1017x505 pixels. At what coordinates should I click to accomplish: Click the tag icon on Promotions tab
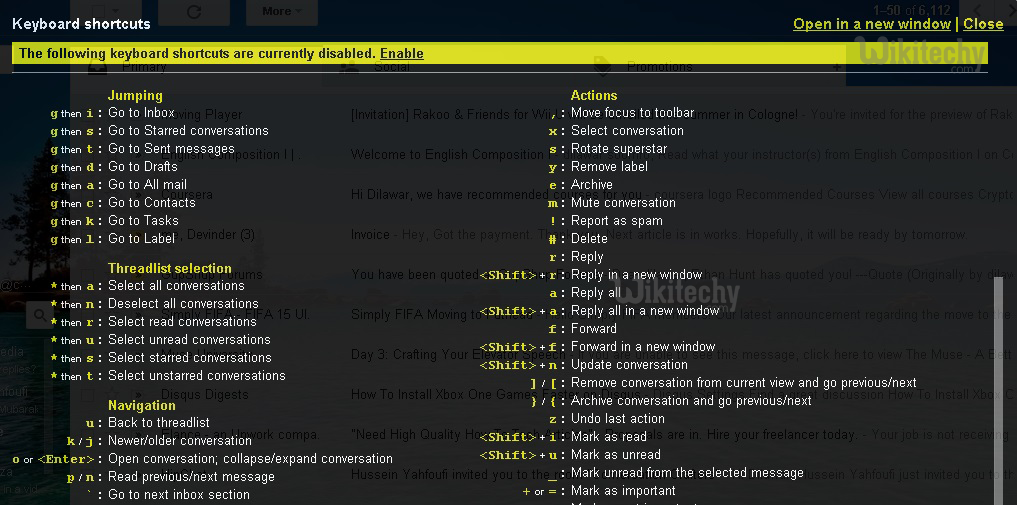[602, 67]
